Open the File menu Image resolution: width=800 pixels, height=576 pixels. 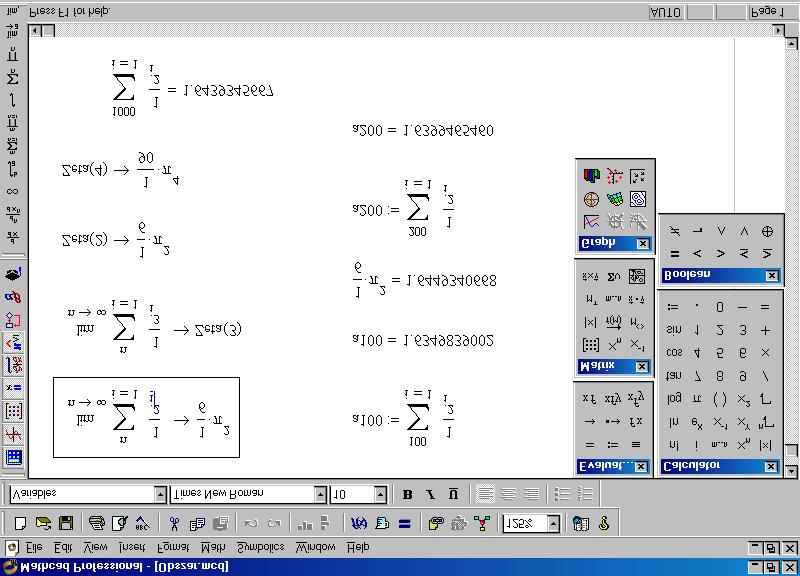[x=34, y=547]
